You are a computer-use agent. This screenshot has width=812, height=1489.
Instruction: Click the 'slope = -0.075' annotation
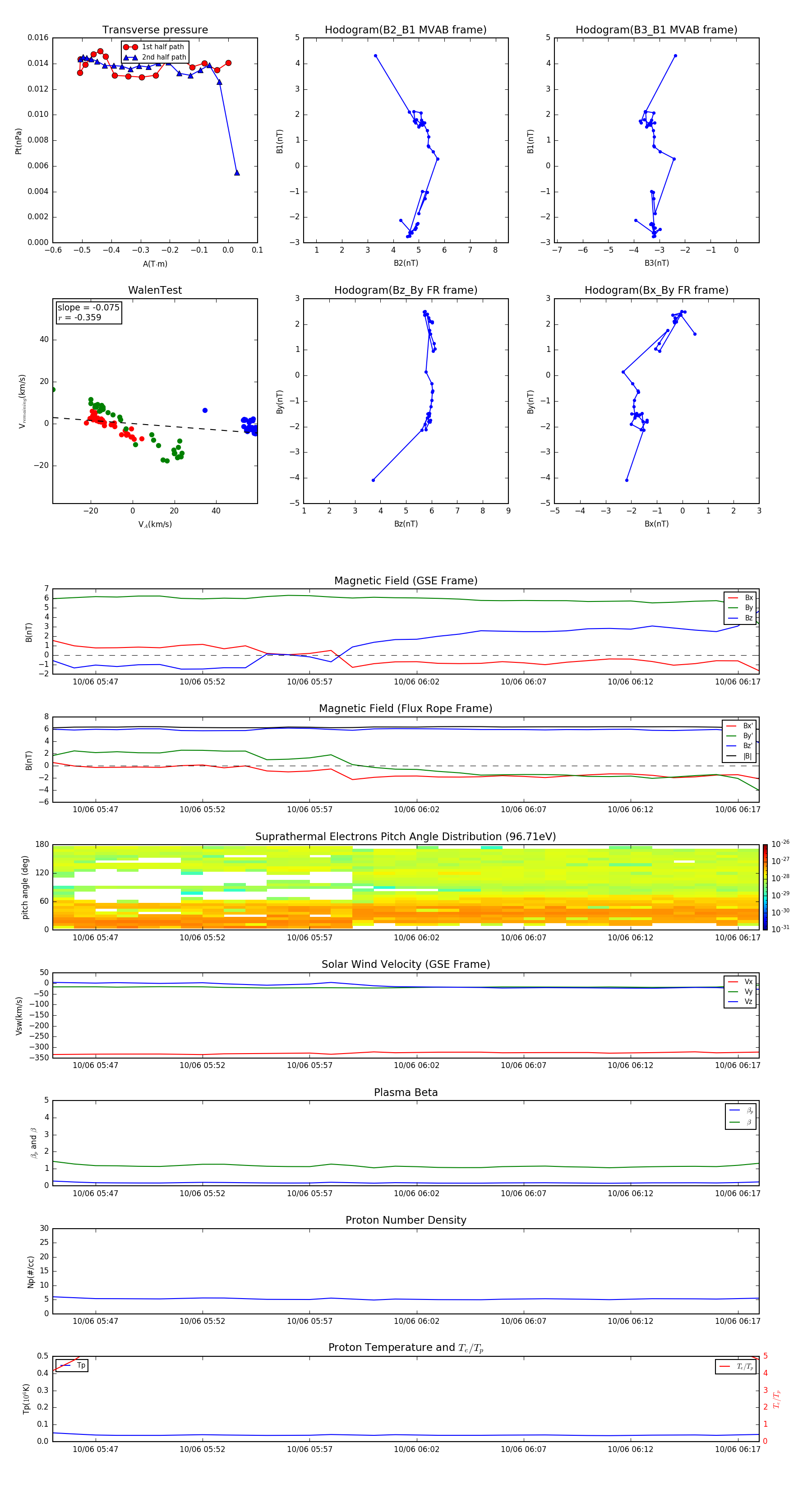[x=88, y=308]
